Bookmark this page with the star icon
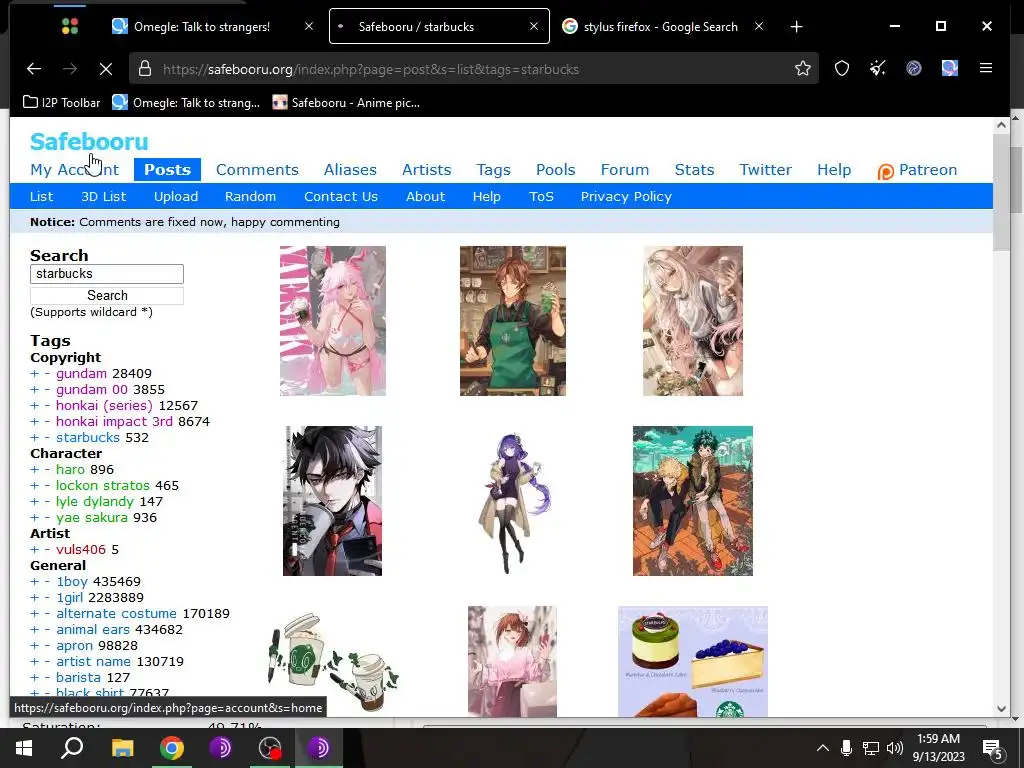This screenshot has height=768, width=1024. click(803, 69)
